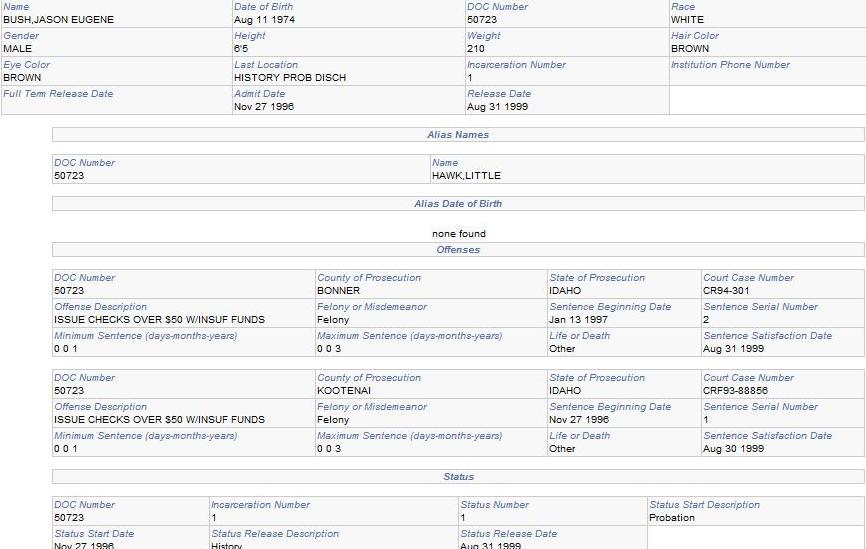Image resolution: width=866 pixels, height=549 pixels.
Task: Click court case number CRF93-88856
Action: tap(735, 391)
